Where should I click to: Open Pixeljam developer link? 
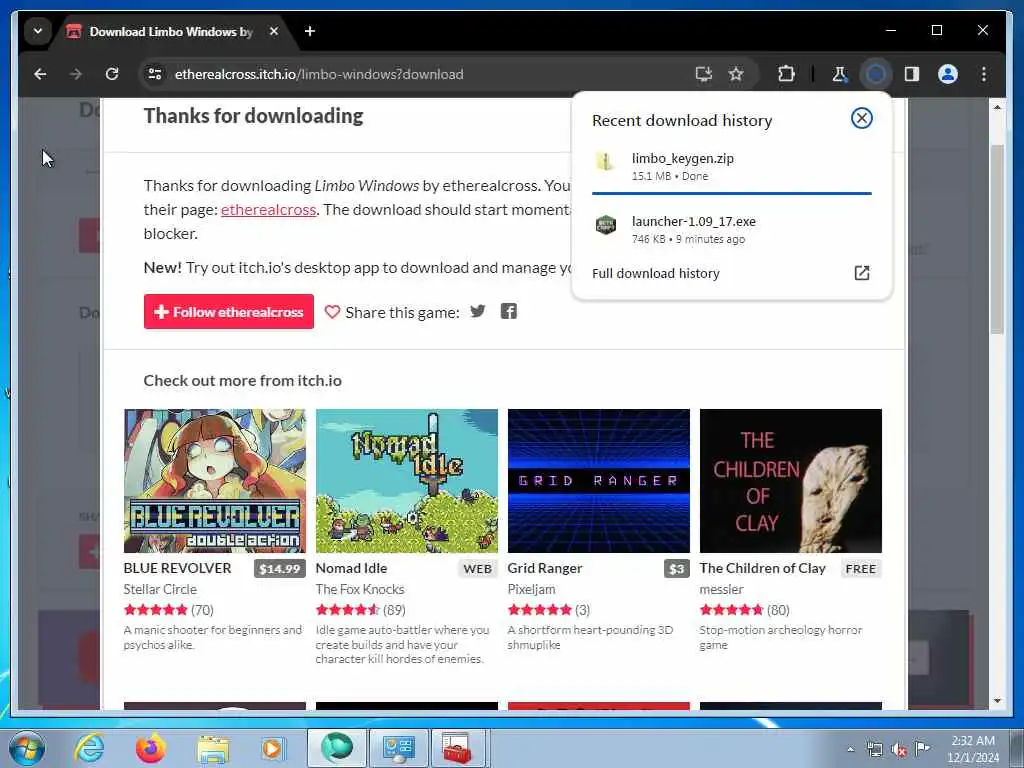pos(532,589)
